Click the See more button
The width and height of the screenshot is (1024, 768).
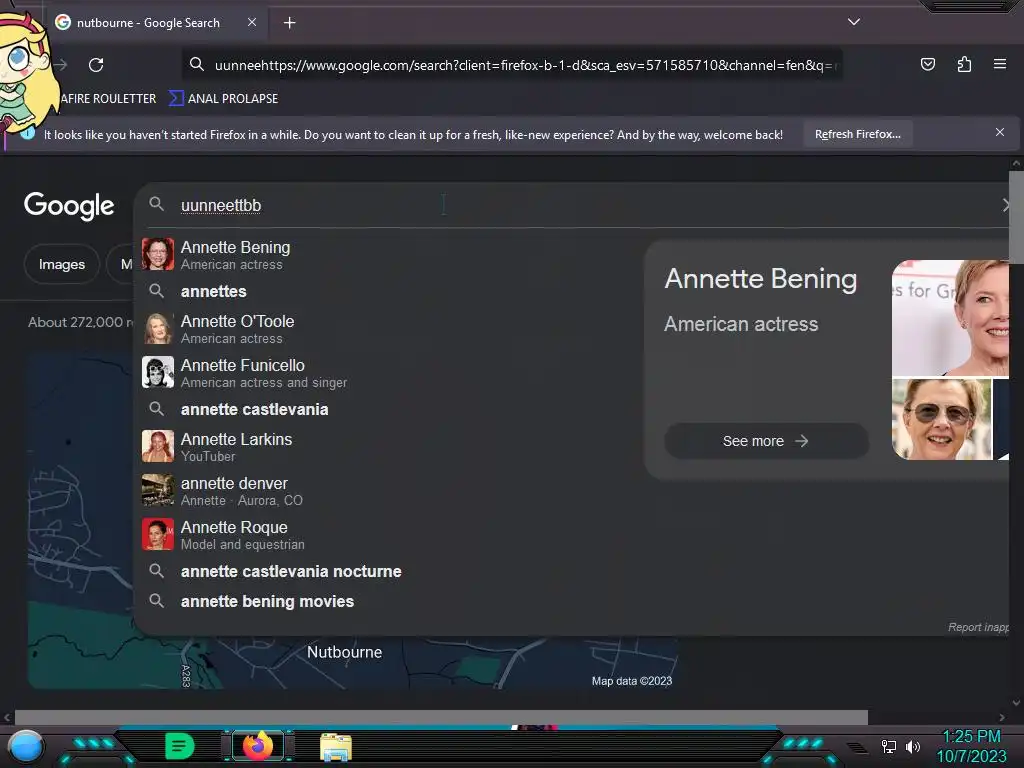coord(766,441)
